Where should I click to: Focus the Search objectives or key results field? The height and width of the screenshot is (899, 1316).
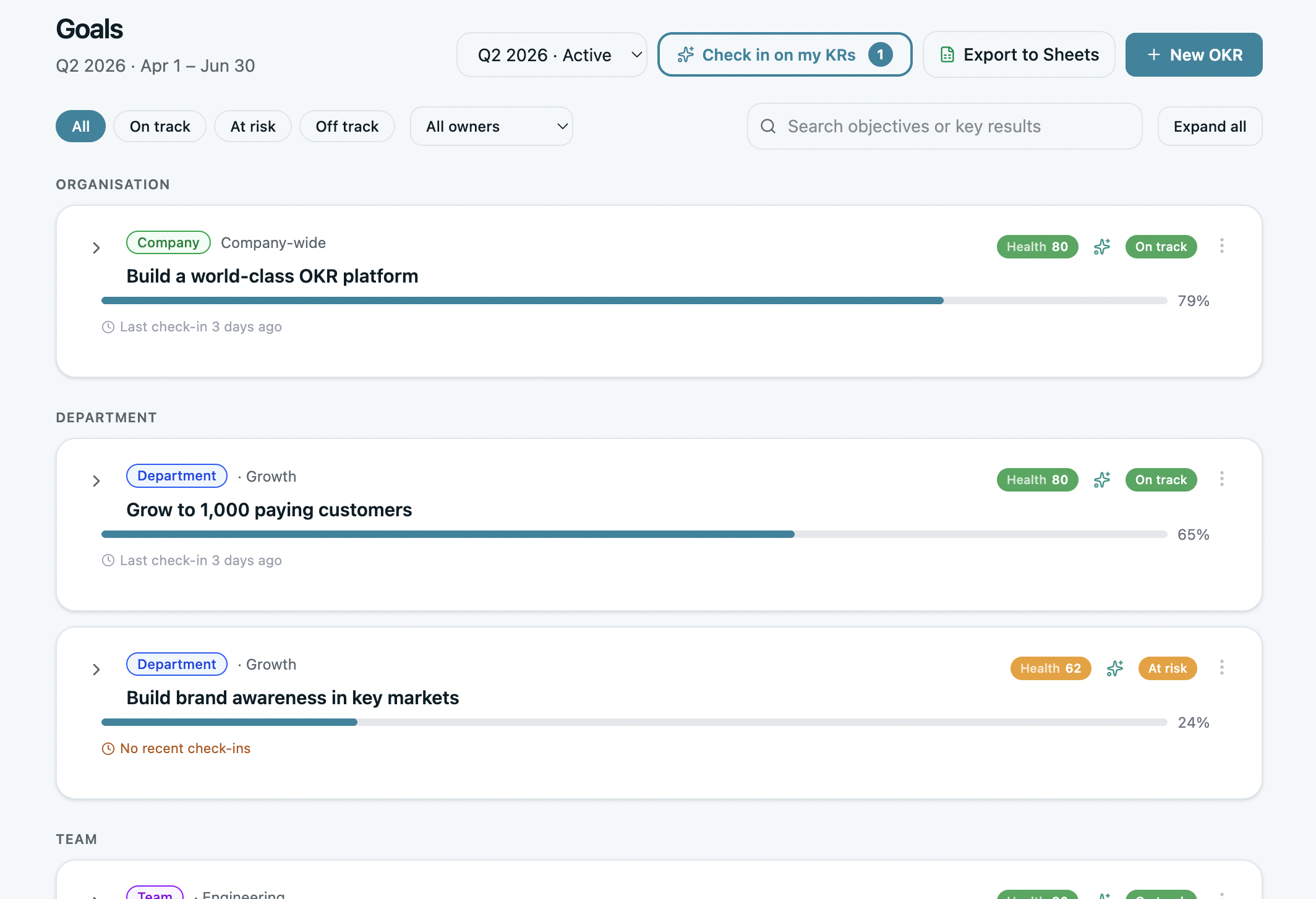[x=944, y=126]
